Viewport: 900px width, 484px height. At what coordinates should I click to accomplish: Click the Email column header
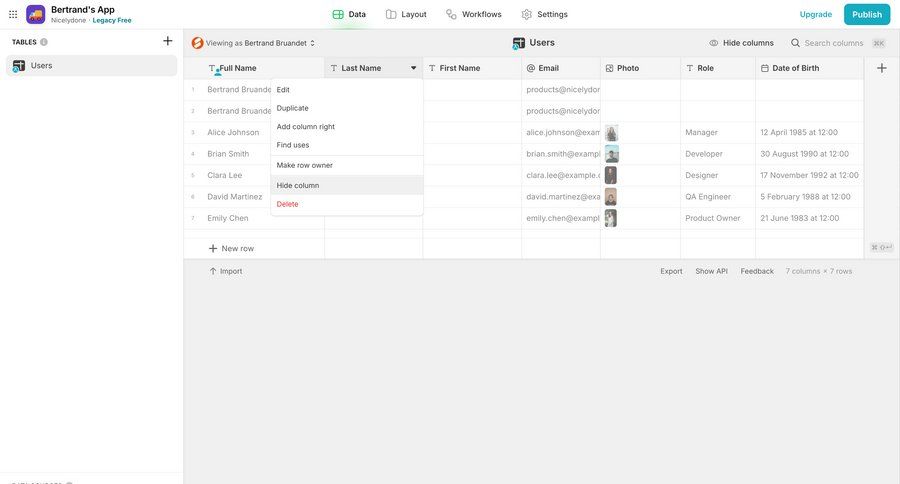click(x=561, y=68)
